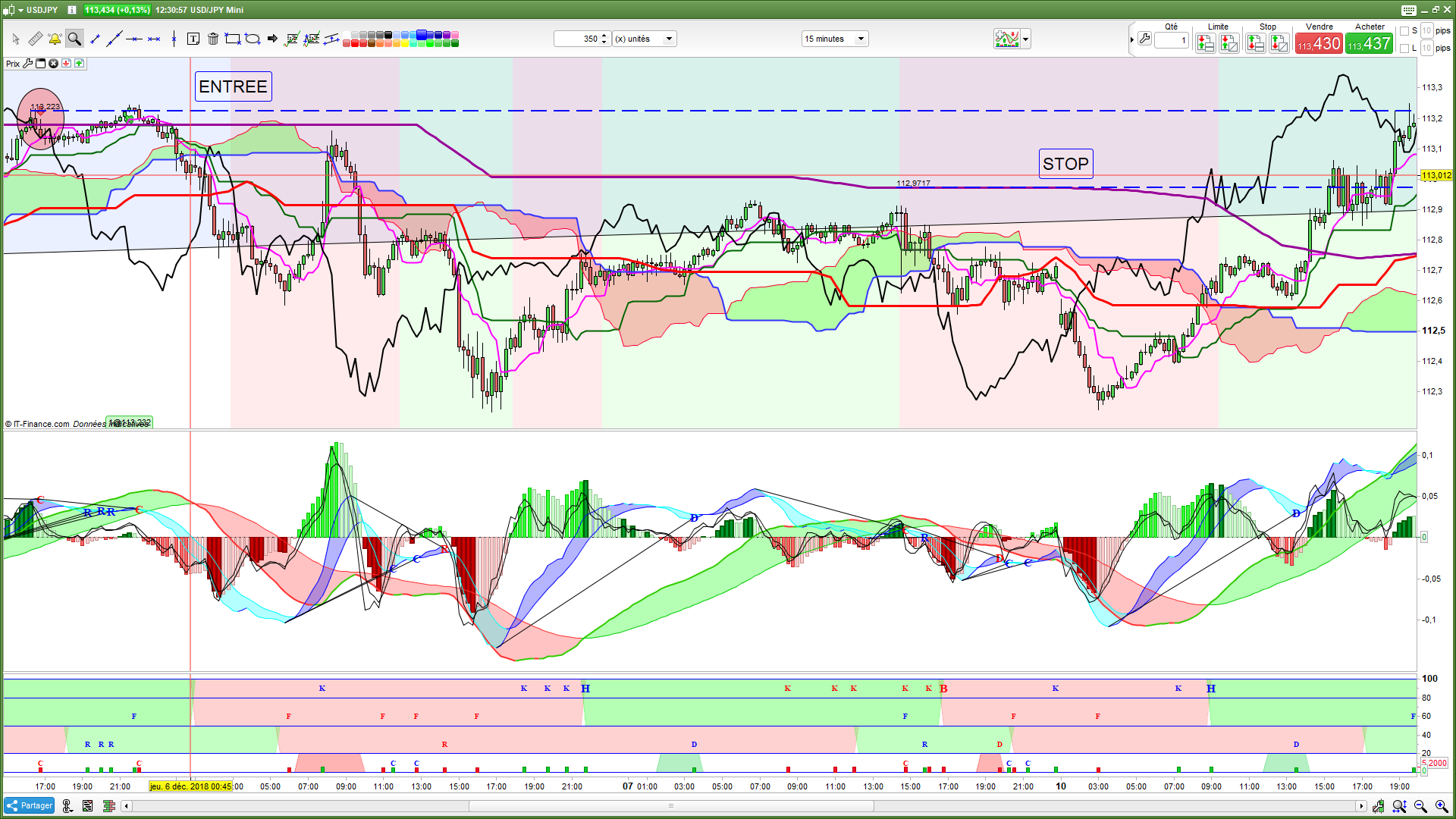This screenshot has width=1456, height=819.
Task: Zoom out the chart horizontally
Action: 1420,806
